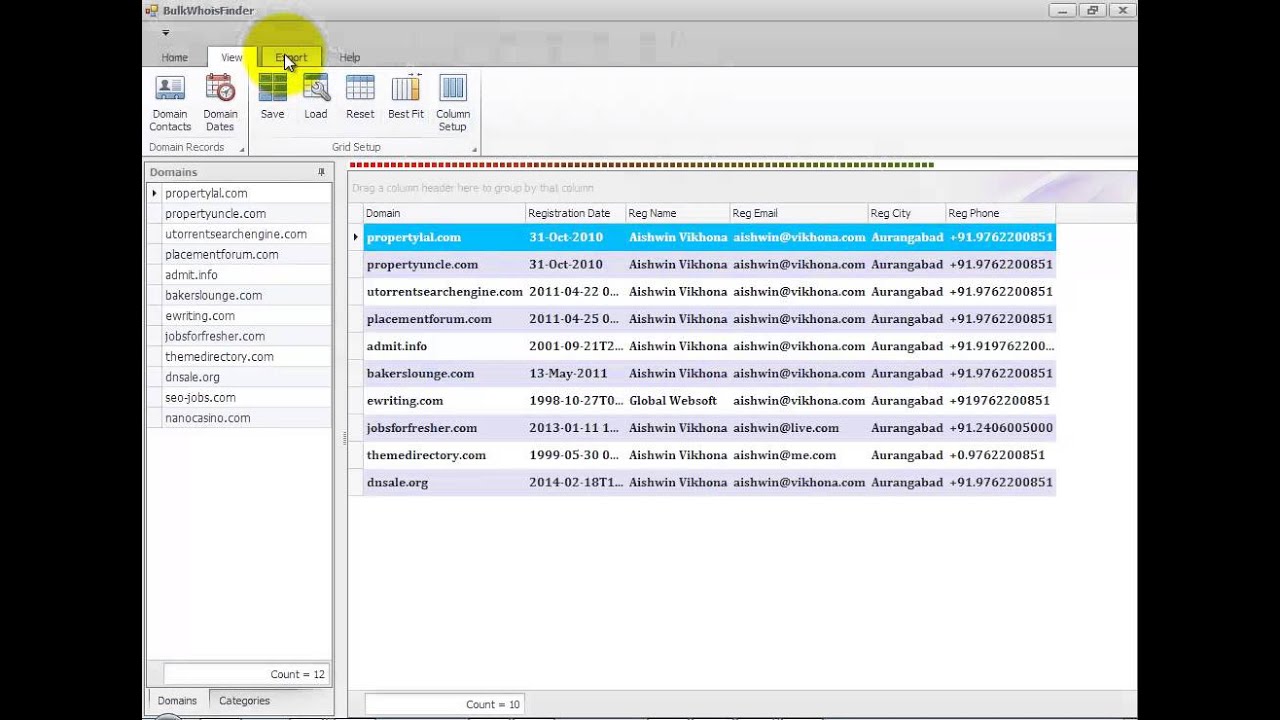Click Count = 12 in Domains panel footer
1280x720 pixels.
tap(246, 674)
